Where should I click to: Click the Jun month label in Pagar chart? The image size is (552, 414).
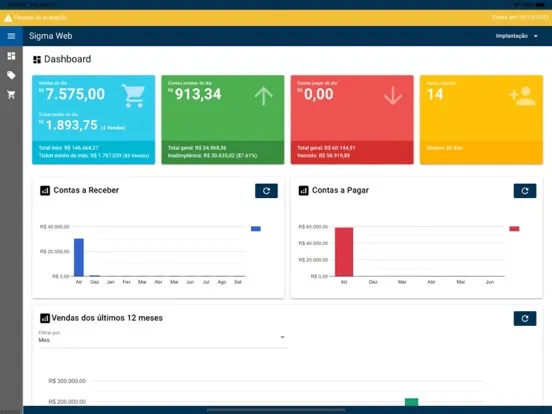490,282
